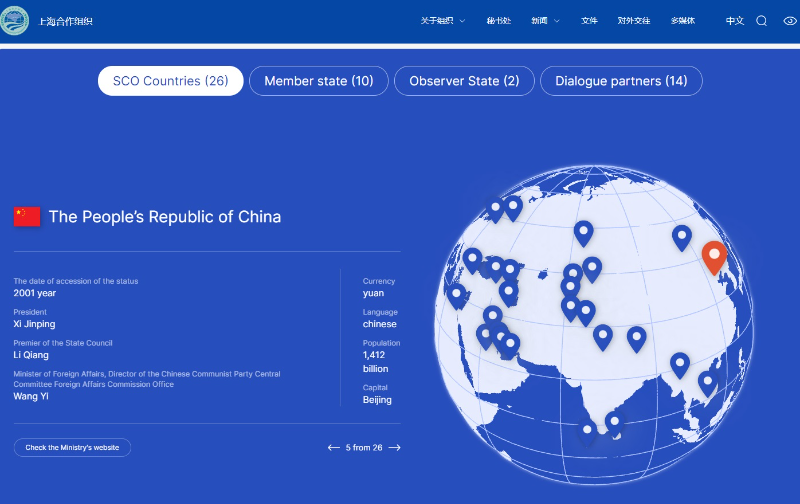This screenshot has height=504, width=800.
Task: Open the 秘书处 menu item
Action: pyautogui.click(x=498, y=20)
